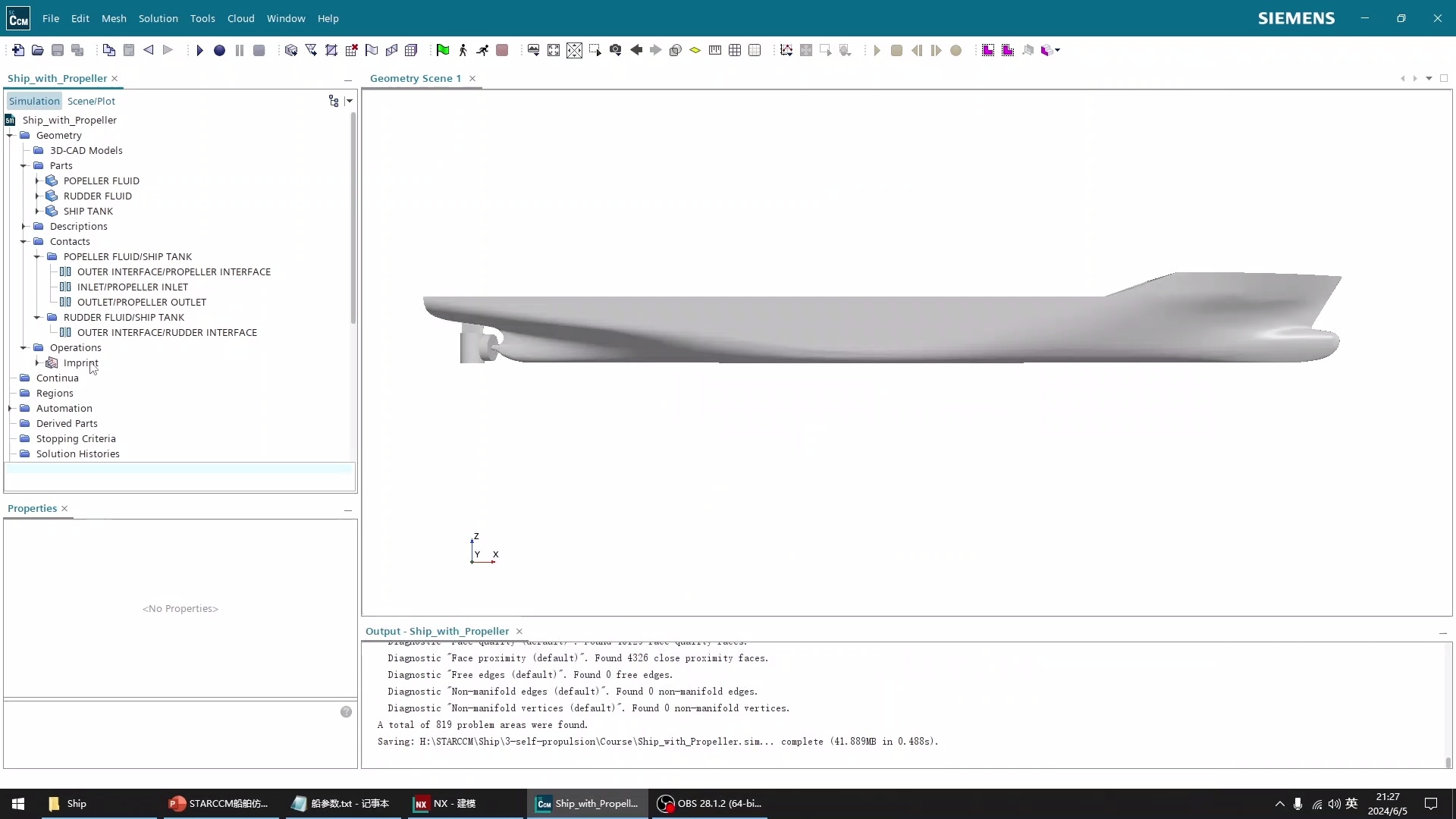The width and height of the screenshot is (1456, 819).
Task: Expand the SHIP TANK part
Action: pos(37,211)
